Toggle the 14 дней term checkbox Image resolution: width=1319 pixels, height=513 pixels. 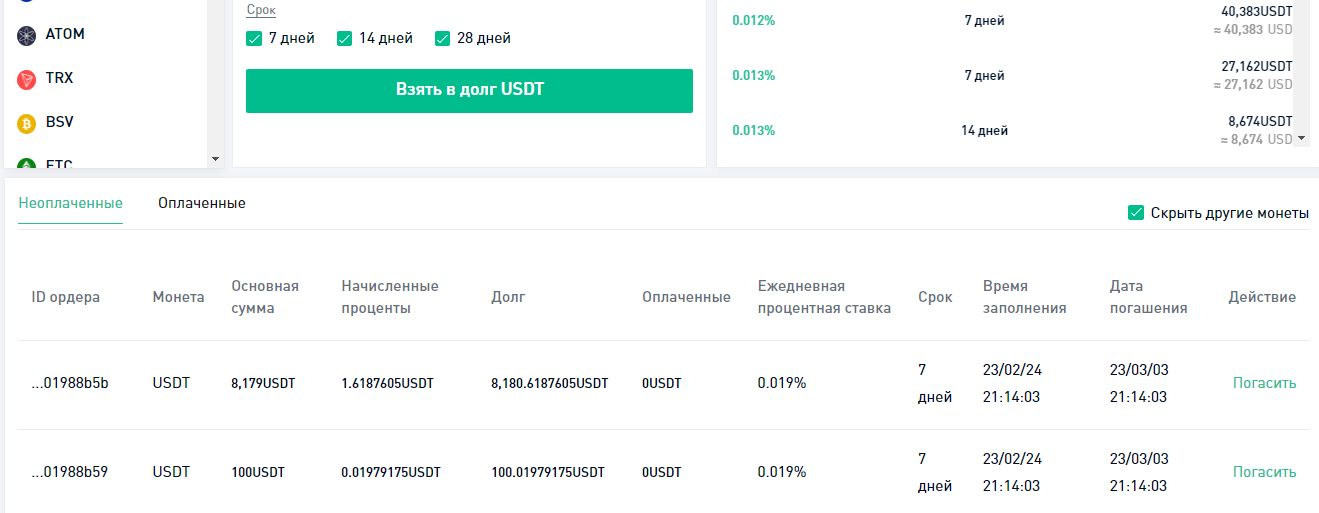(x=345, y=39)
